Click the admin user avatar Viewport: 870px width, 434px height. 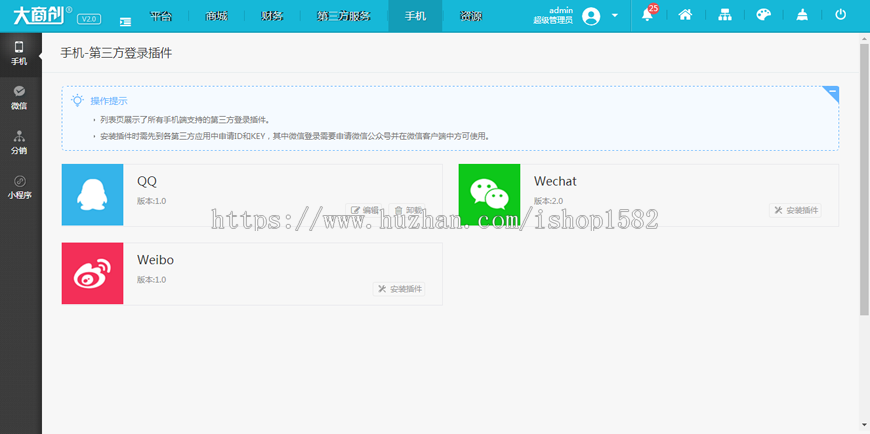click(x=591, y=16)
